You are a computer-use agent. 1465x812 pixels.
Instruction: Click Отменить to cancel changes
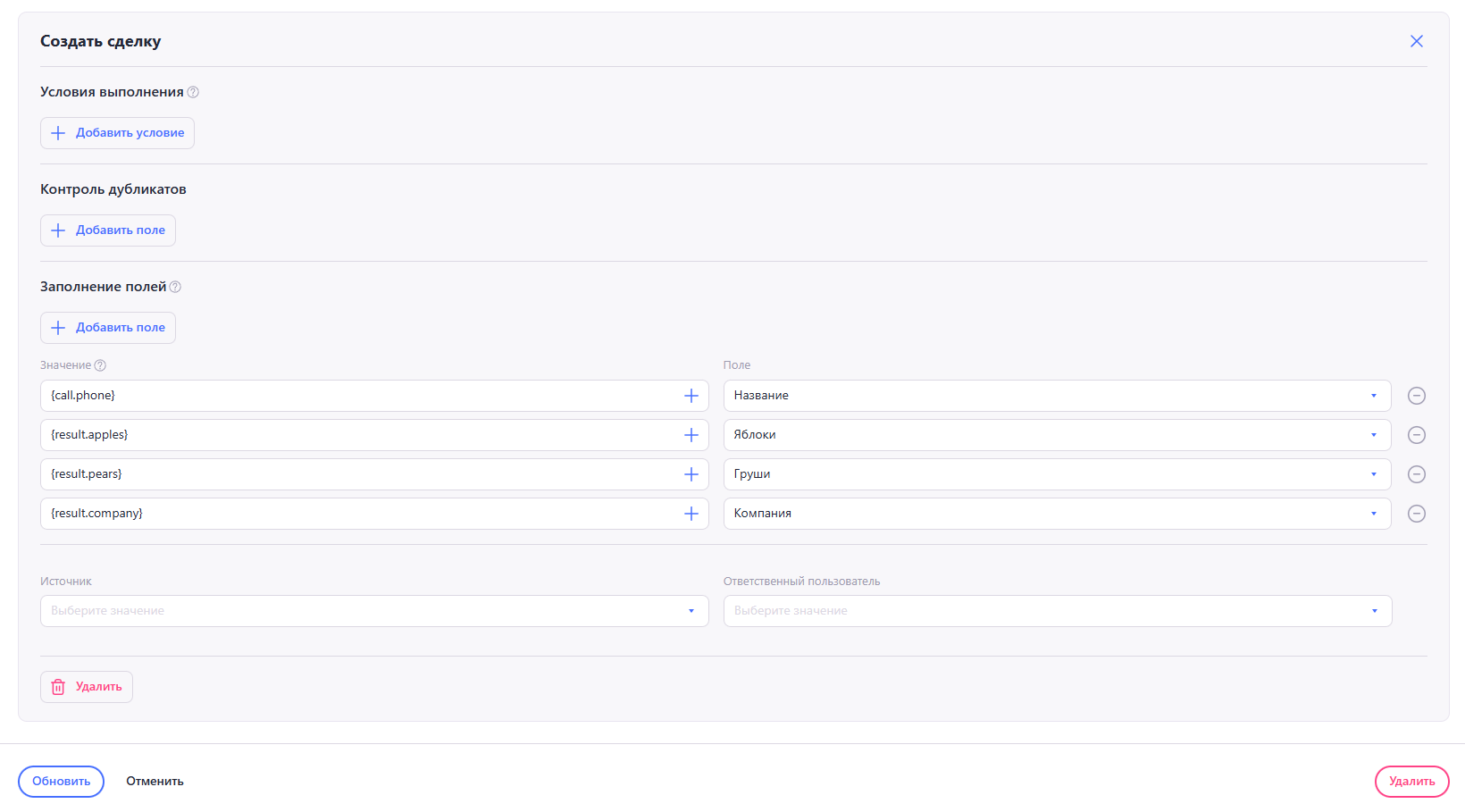155,782
